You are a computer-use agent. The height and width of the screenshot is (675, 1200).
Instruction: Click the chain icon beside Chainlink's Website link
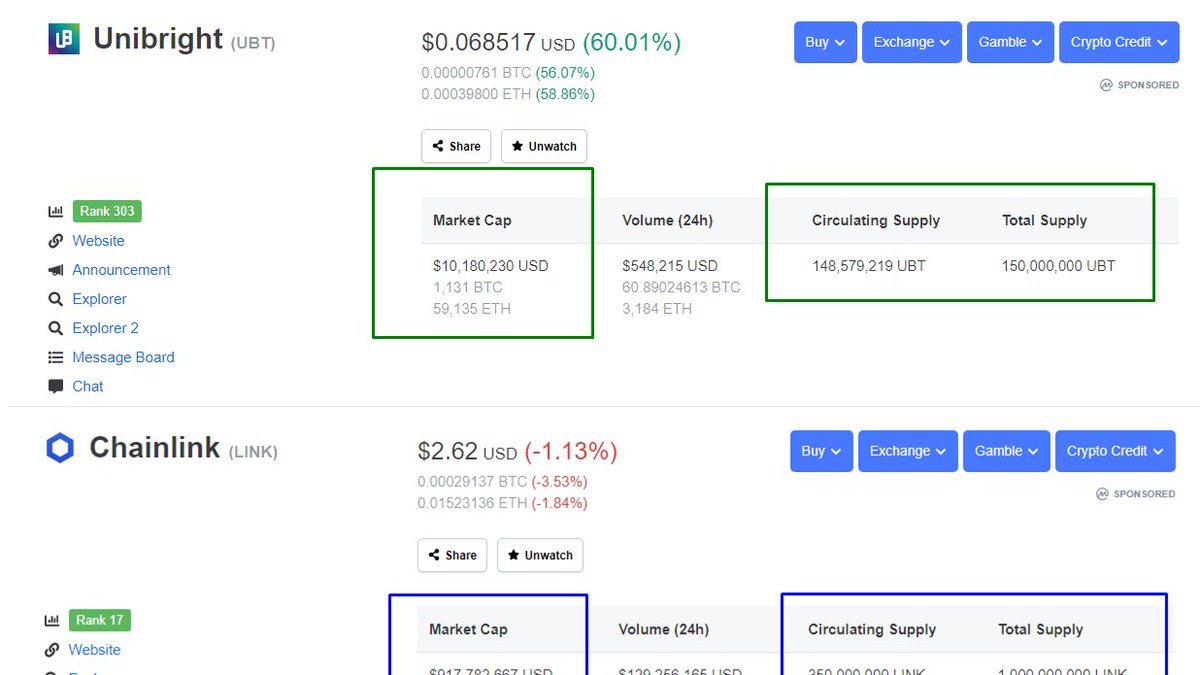click(x=51, y=650)
